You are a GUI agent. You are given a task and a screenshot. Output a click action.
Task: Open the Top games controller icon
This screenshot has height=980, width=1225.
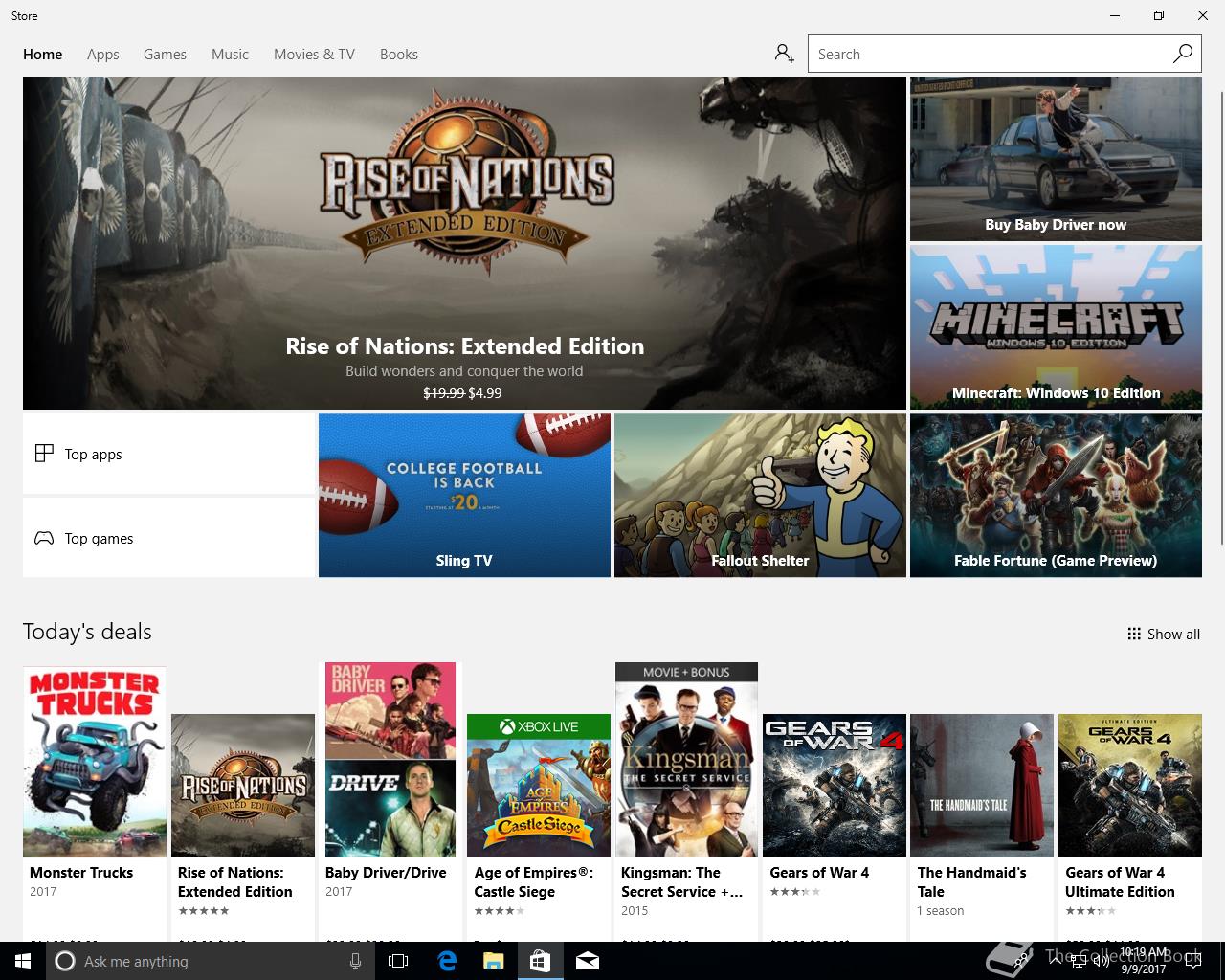coord(44,538)
